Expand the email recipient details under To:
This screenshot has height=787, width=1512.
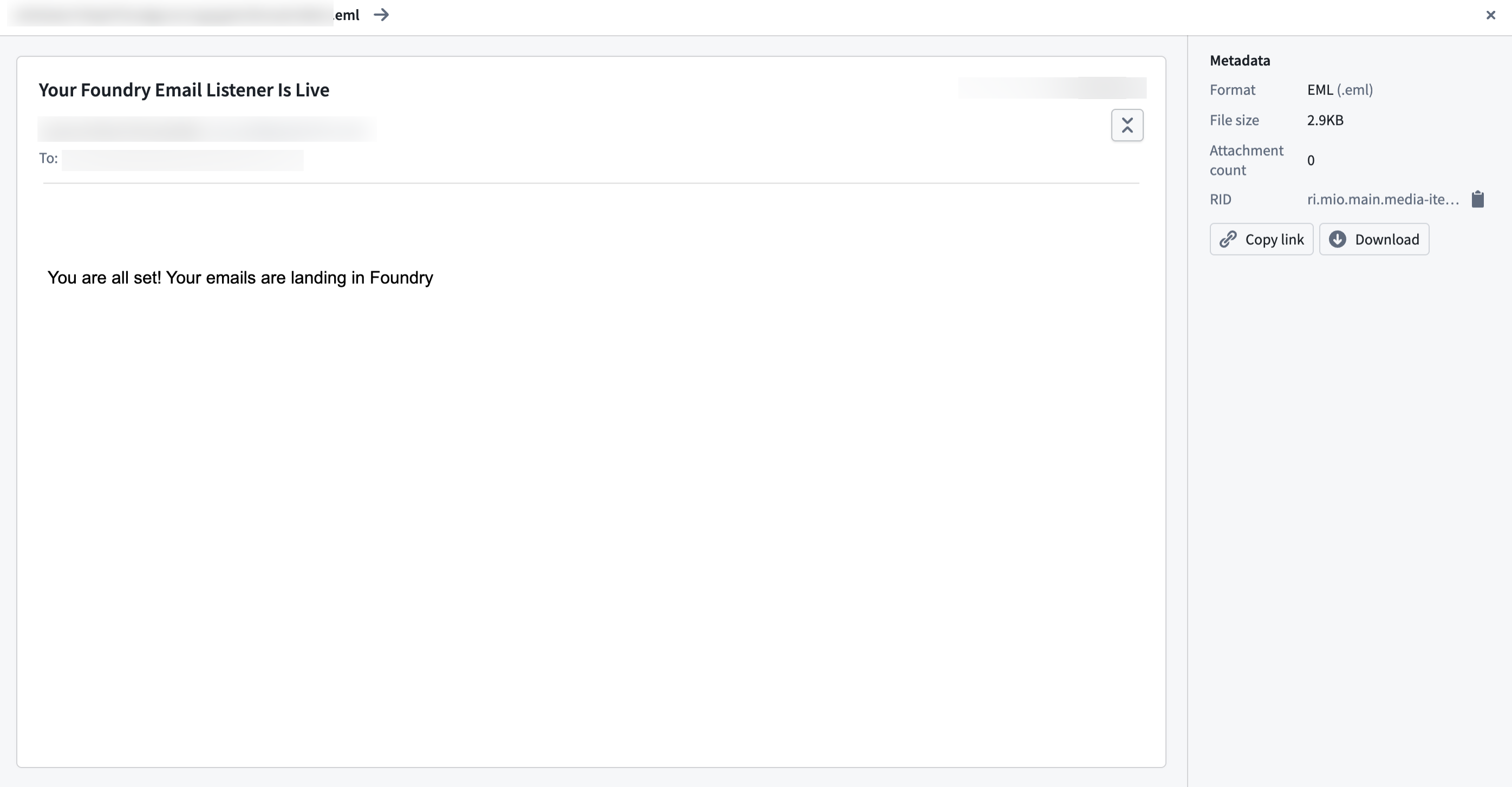182,159
